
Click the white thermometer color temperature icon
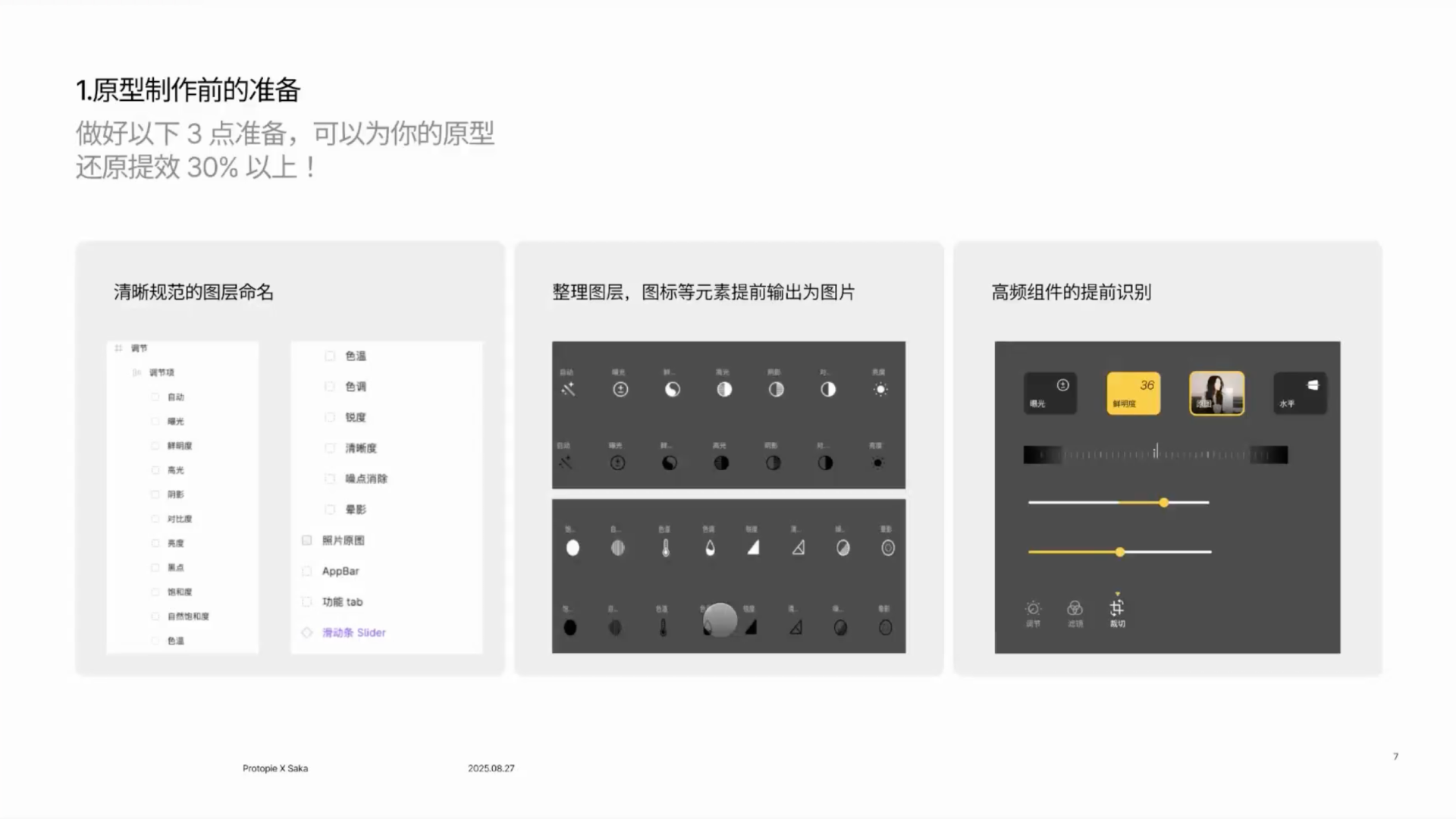click(x=665, y=548)
